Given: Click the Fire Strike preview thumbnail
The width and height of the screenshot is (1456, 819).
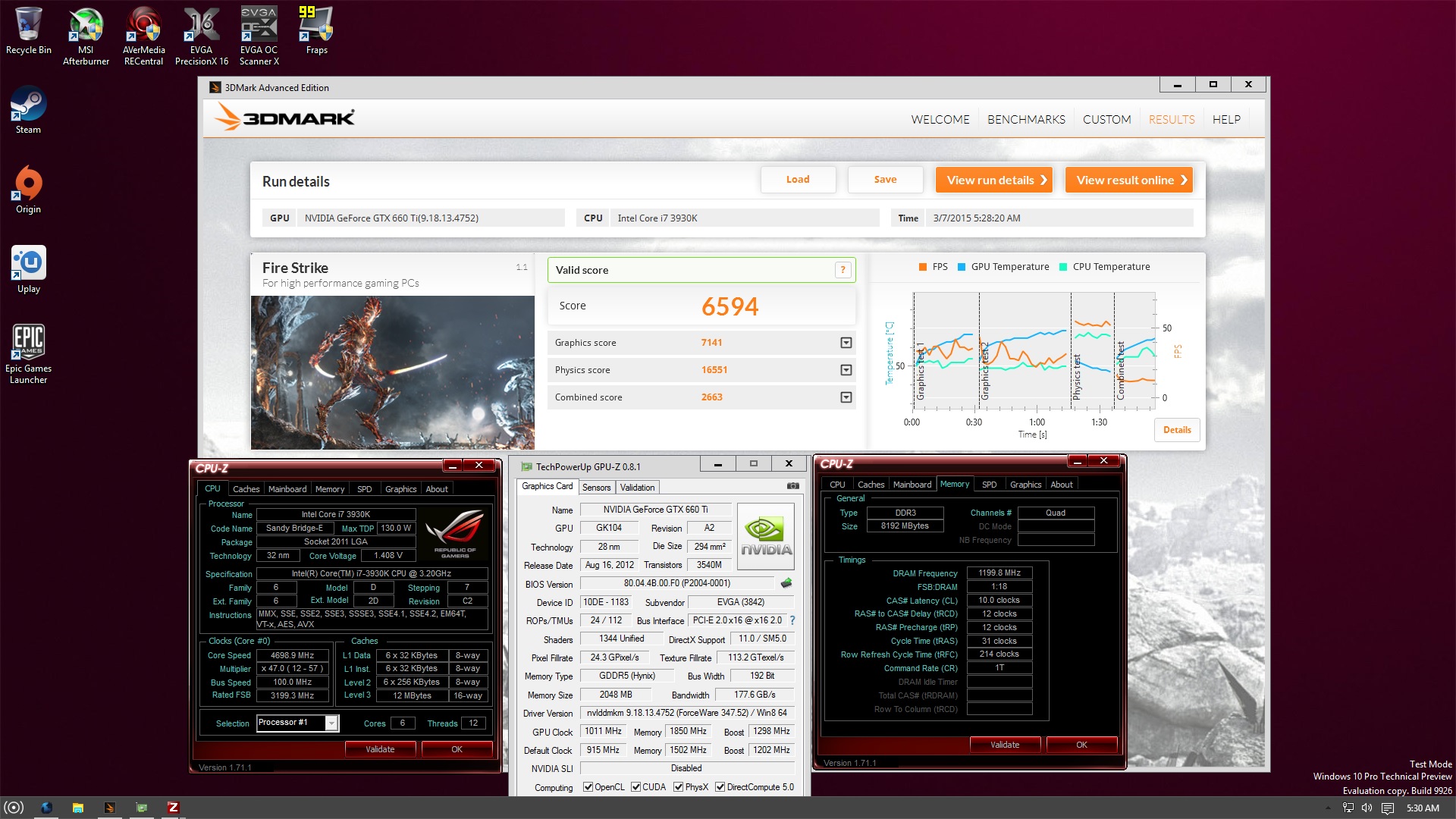Looking at the screenshot, I should coord(393,372).
